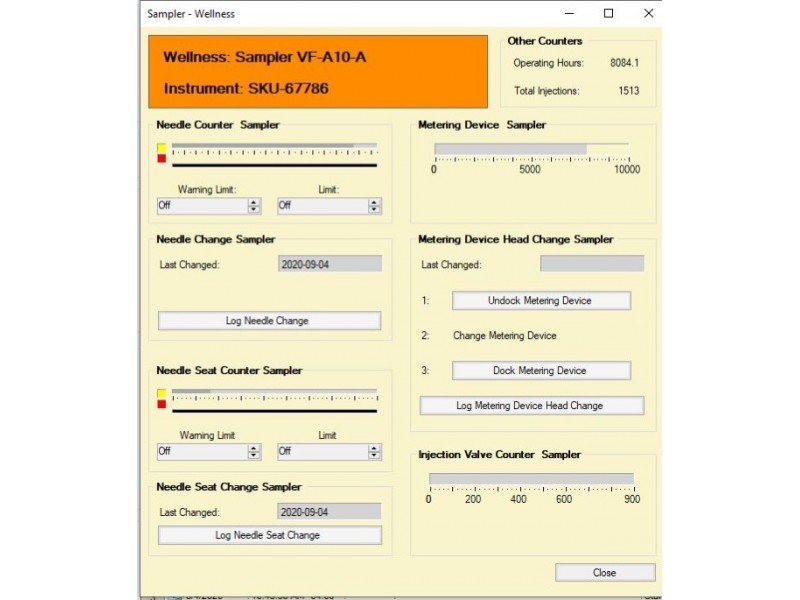The height and width of the screenshot is (600, 800).
Task: Click 'Change Metering Device' step label
Action: [x=505, y=336]
